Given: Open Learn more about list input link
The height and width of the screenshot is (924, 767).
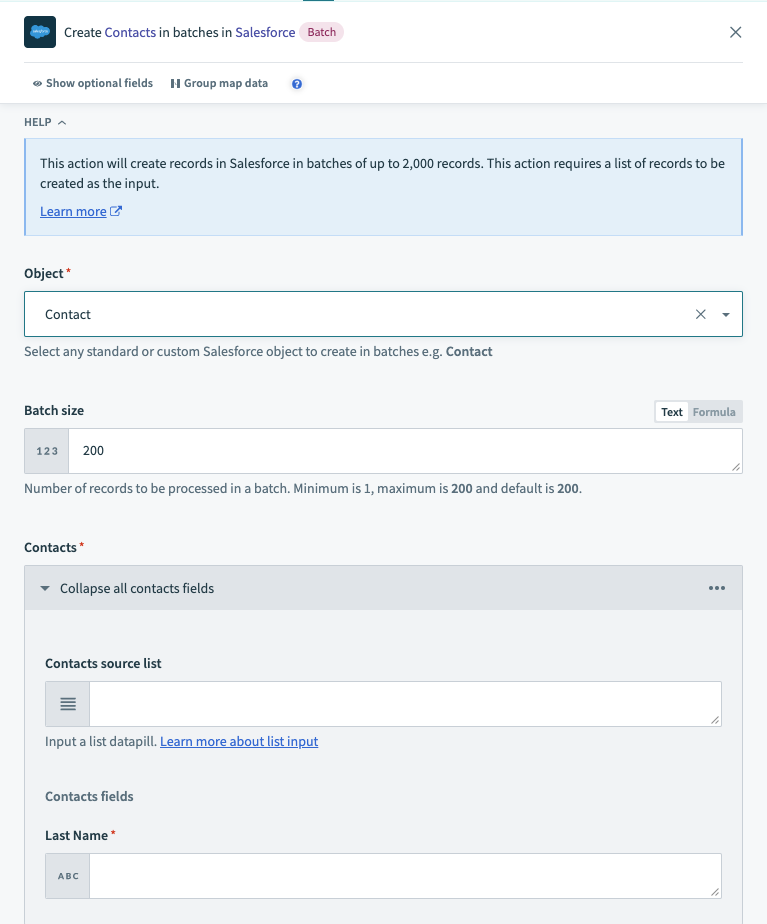Looking at the screenshot, I should tap(239, 742).
